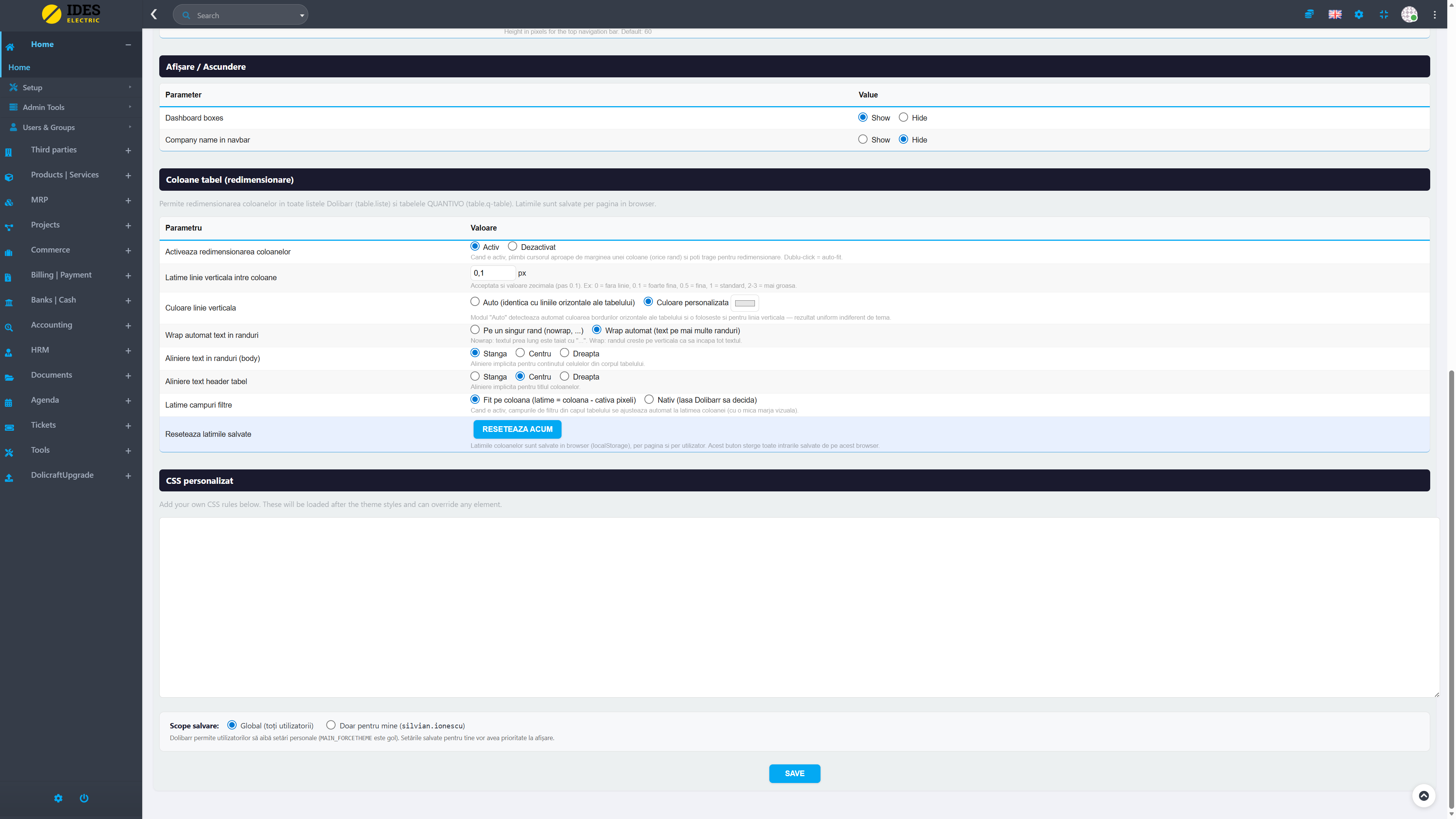This screenshot has width=1456, height=819.
Task: Expand the Accounting menu plus sign
Action: (x=128, y=326)
